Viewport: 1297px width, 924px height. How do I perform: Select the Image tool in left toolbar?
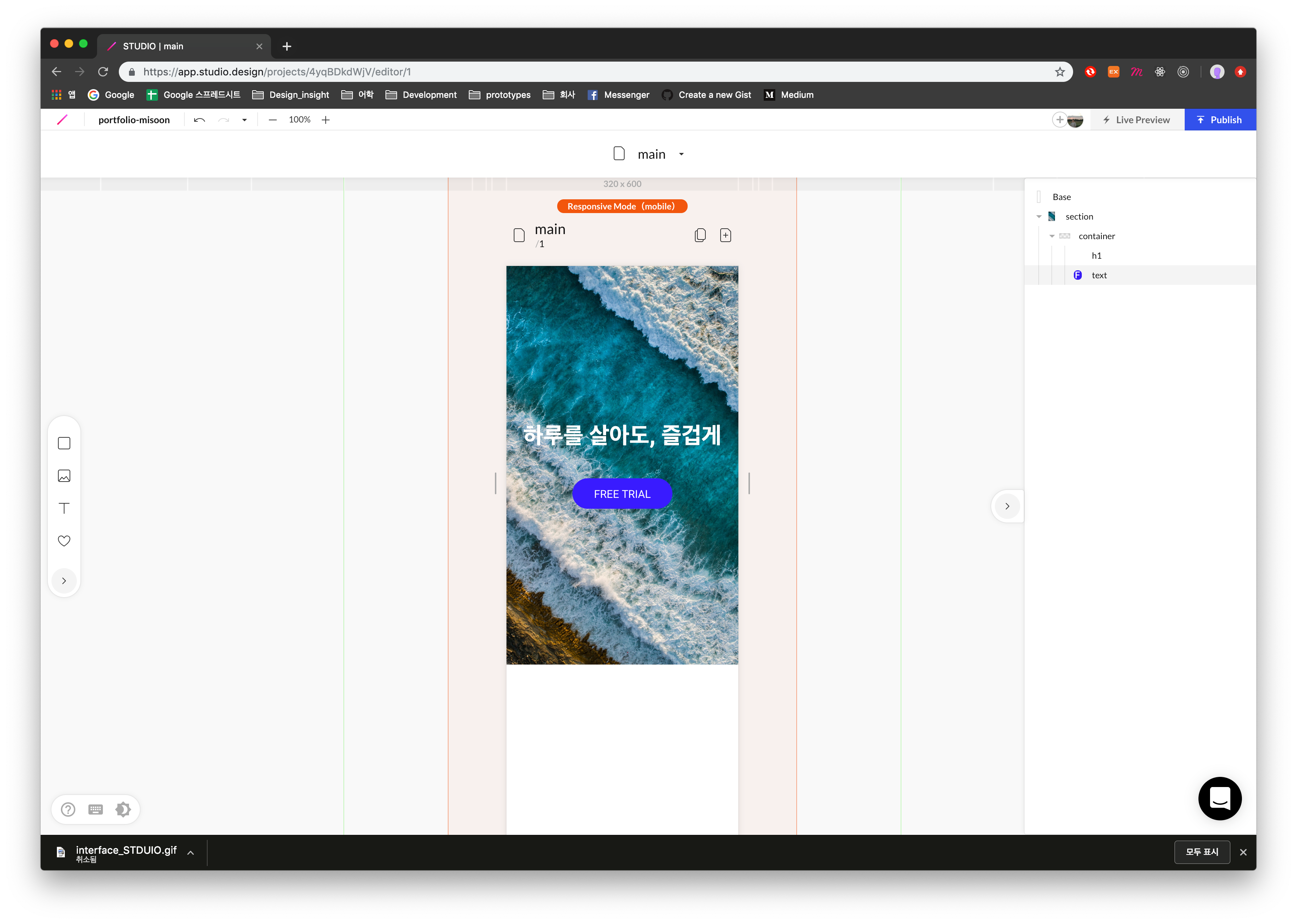(64, 476)
